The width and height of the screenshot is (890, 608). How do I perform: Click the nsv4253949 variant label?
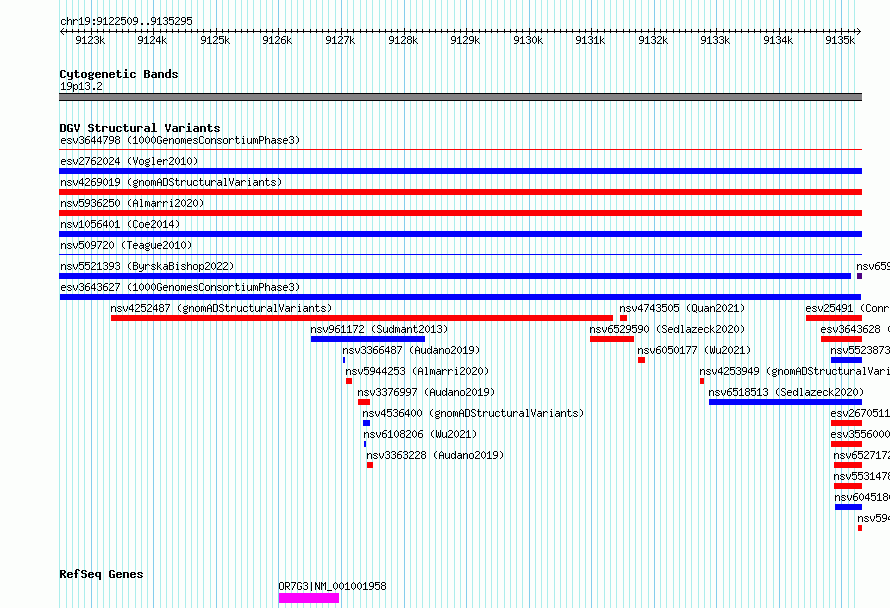point(794,371)
